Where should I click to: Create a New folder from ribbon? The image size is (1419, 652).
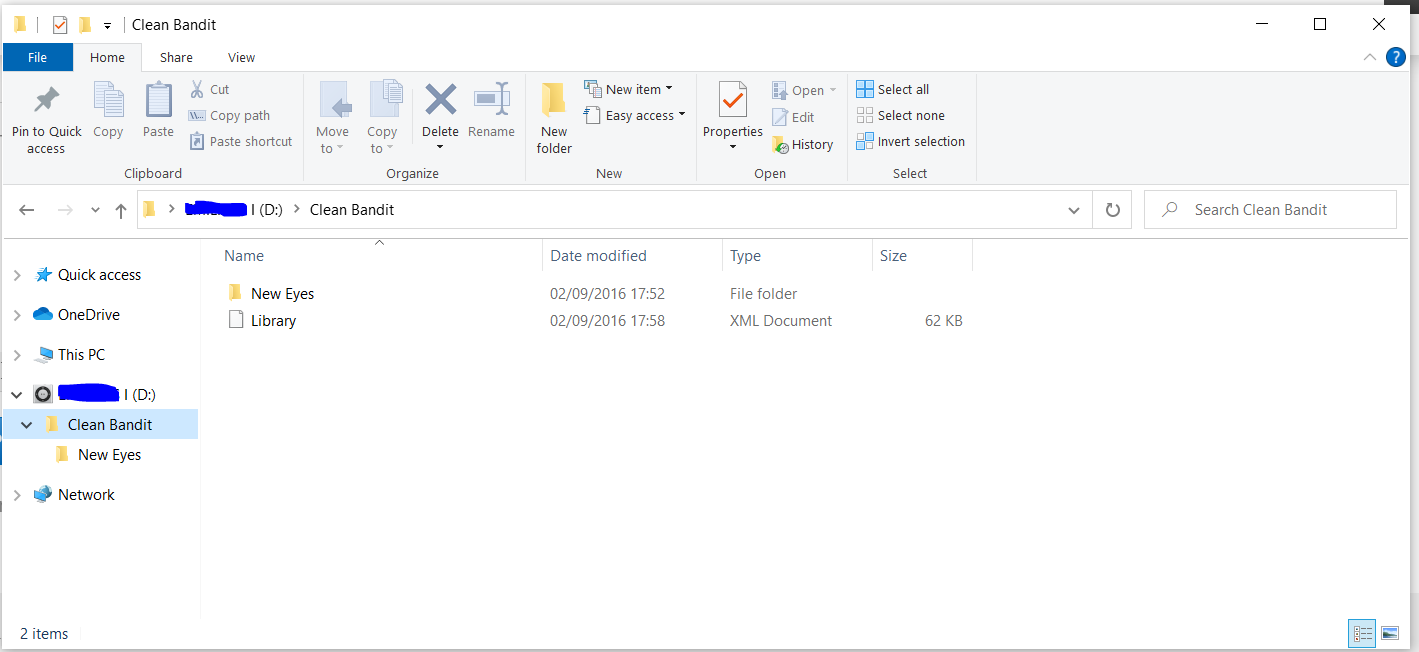pyautogui.click(x=554, y=118)
